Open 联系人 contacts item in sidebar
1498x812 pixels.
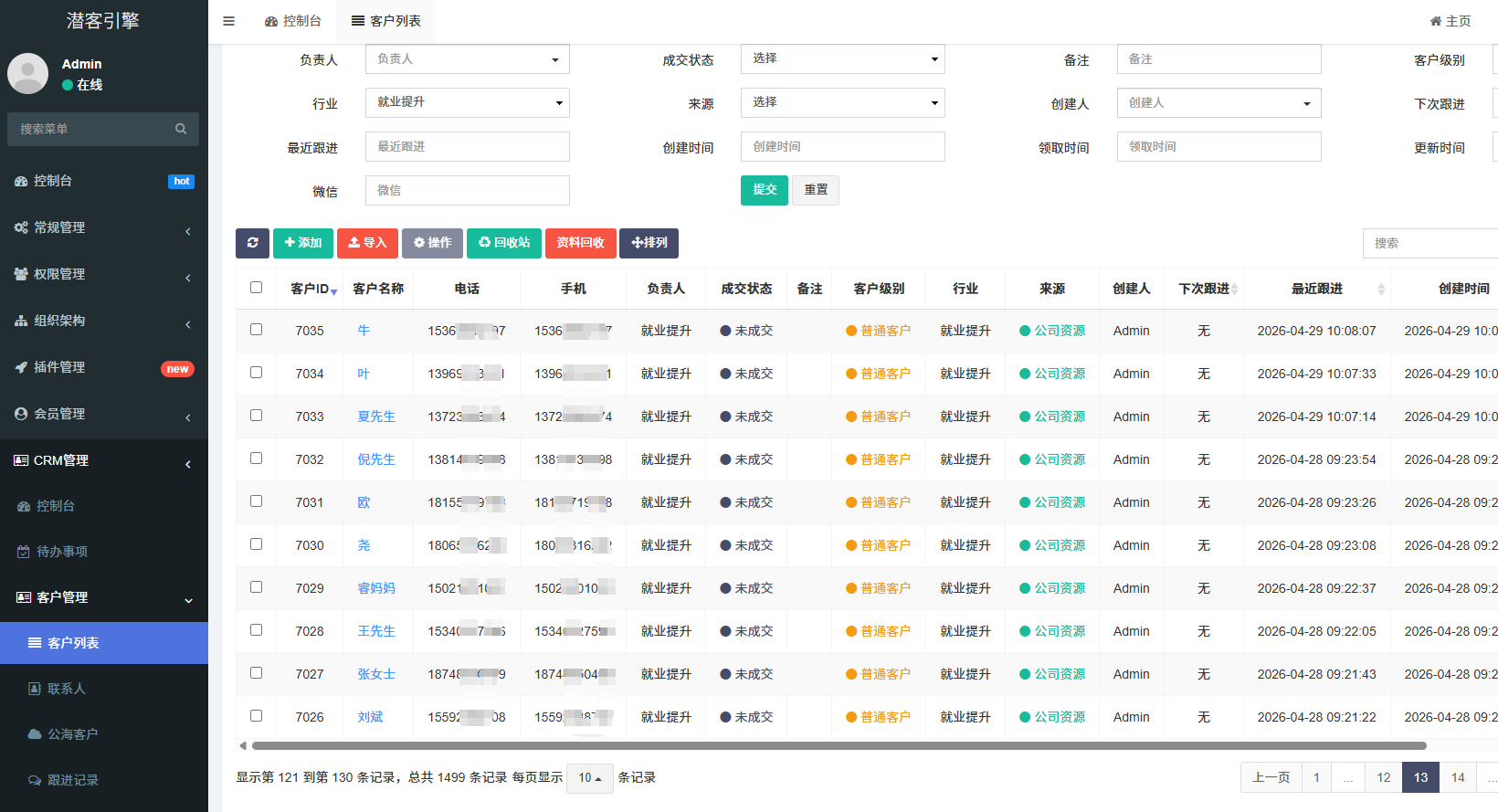(104, 689)
